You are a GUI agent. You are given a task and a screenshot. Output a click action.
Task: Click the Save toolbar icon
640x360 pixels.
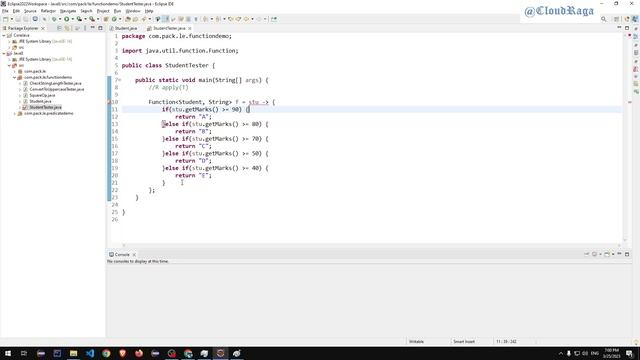18,19
